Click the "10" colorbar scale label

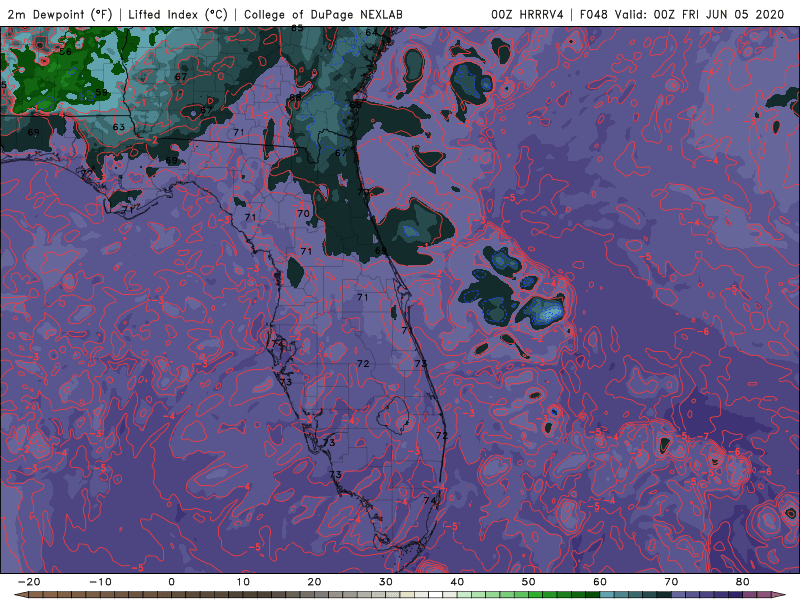pos(243,582)
